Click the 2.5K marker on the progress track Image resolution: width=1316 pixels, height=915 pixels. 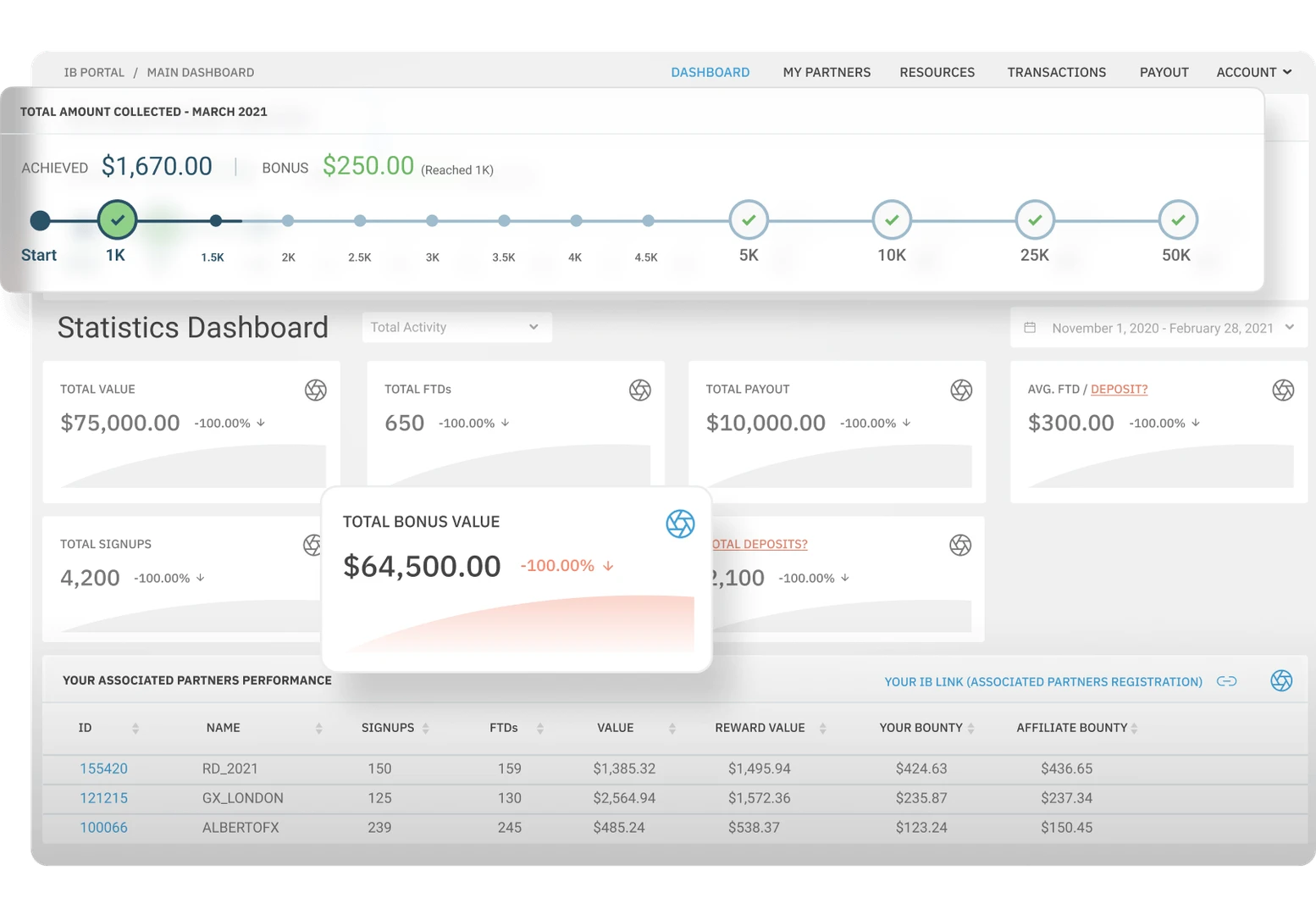pos(360,220)
